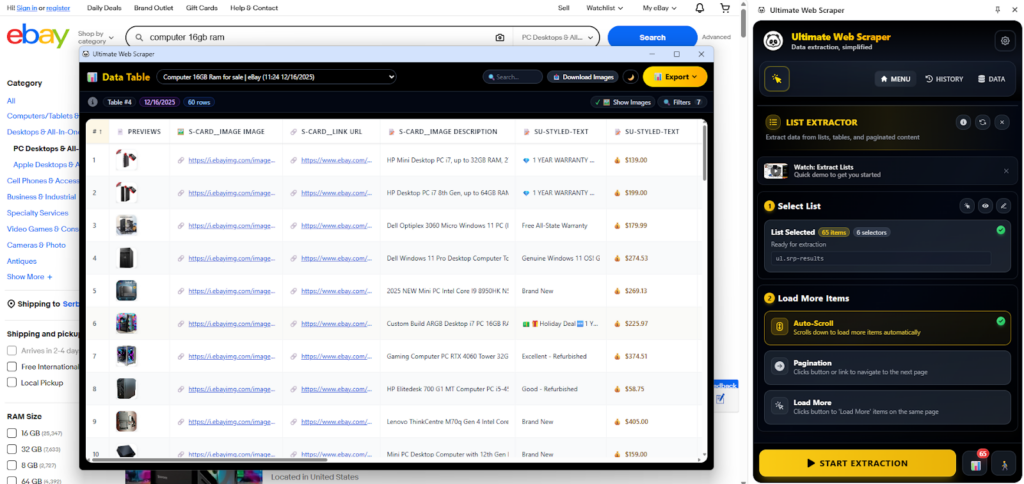Click the Data Table info icon

93,102
